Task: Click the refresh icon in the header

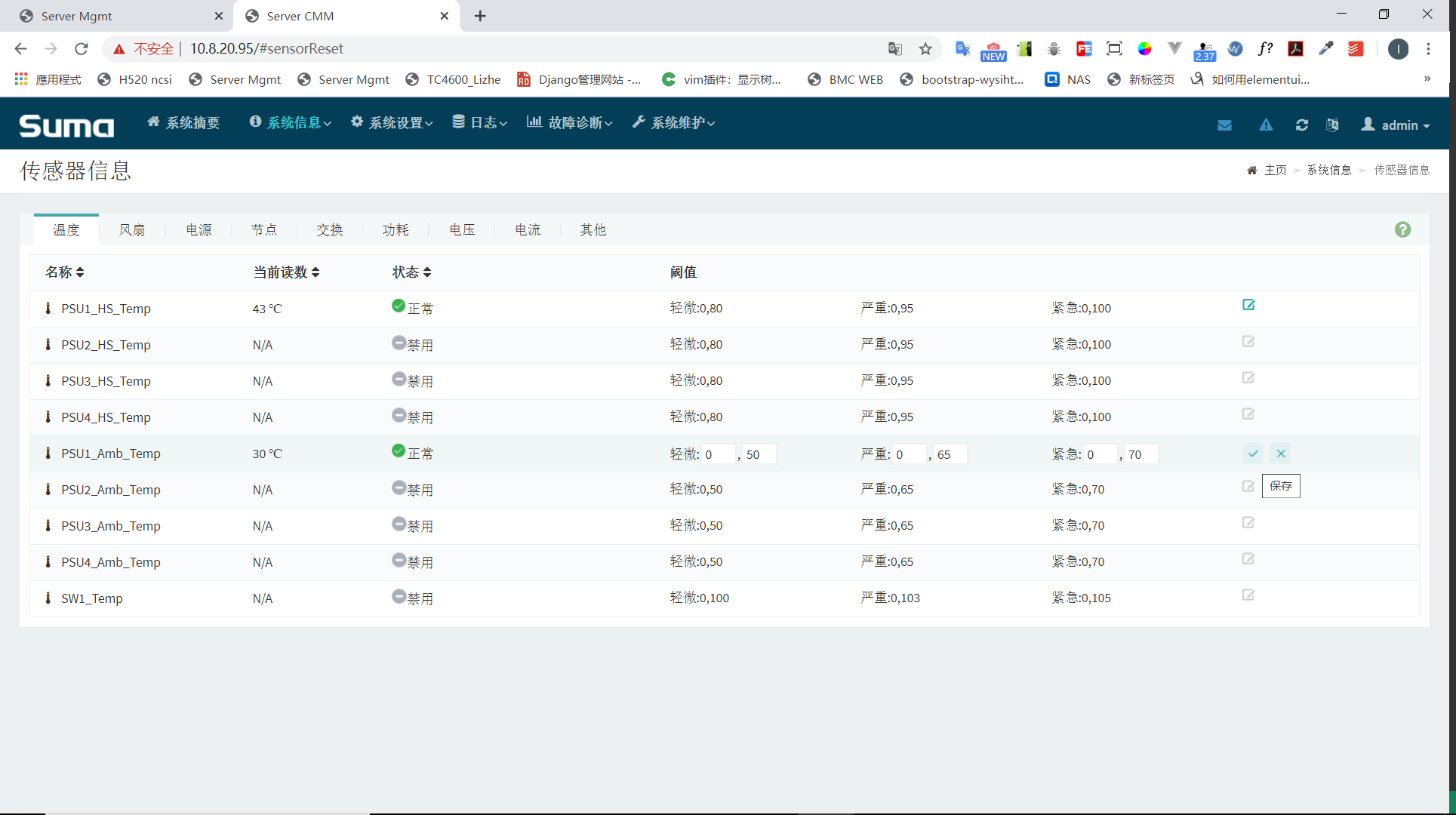Action: [x=1302, y=125]
